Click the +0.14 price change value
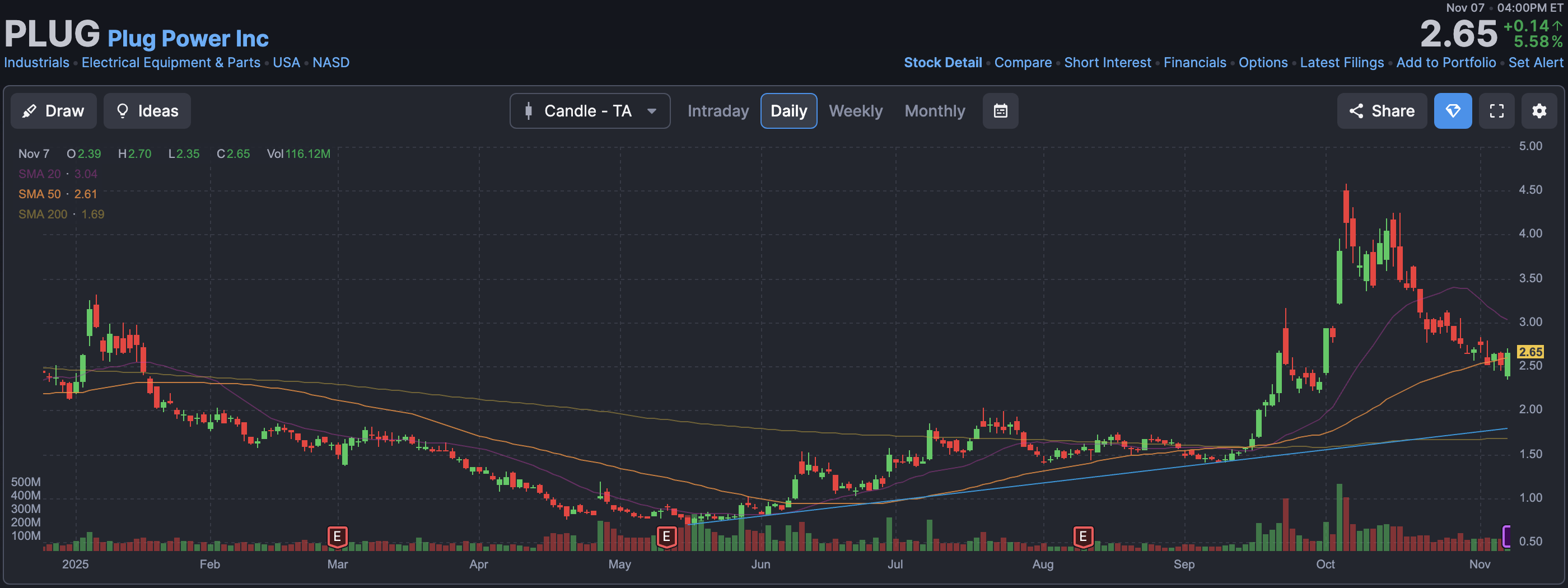Image resolution: width=1568 pixels, height=588 pixels. pyautogui.click(x=1526, y=26)
